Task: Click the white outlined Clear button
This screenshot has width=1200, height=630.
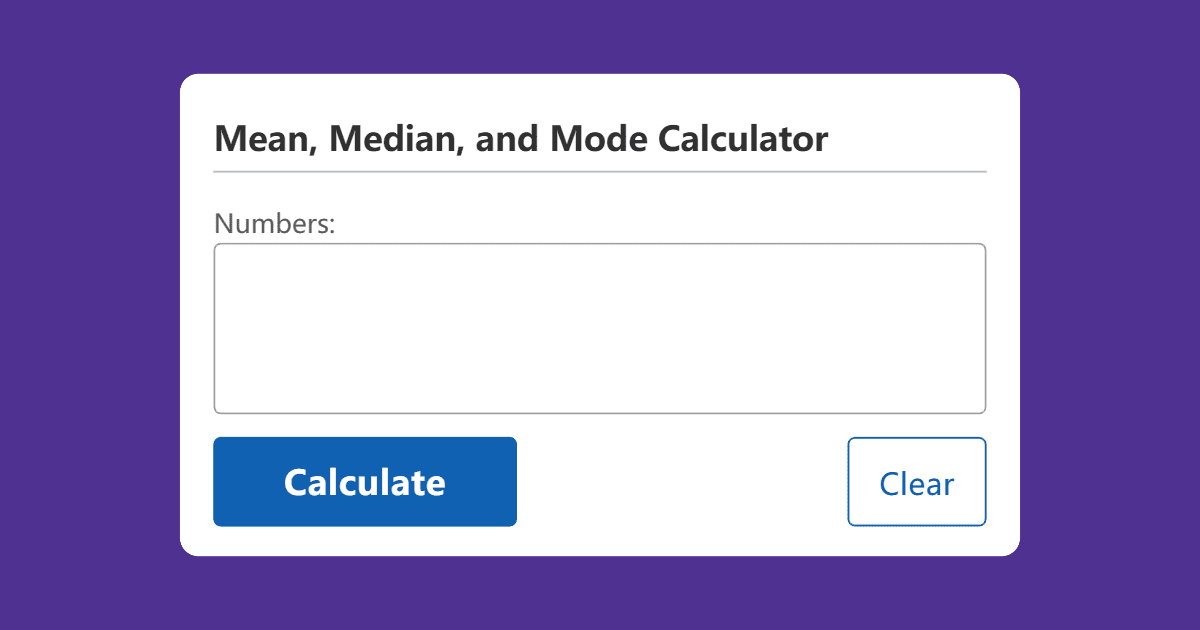Action: (916, 482)
